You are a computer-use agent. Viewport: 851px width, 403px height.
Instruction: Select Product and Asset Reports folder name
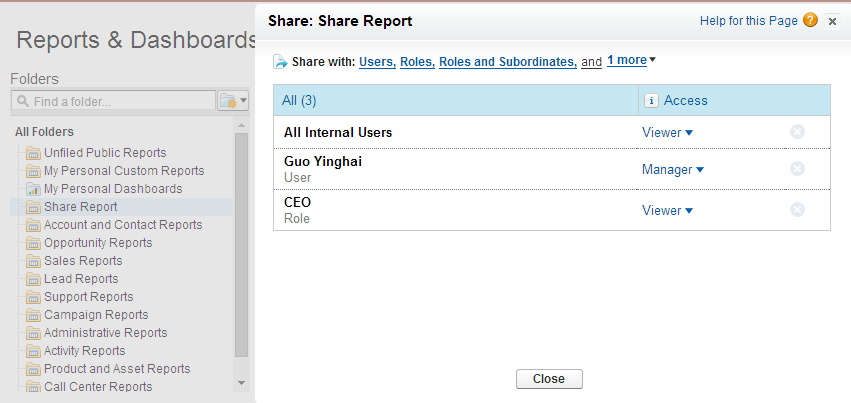[x=117, y=369]
